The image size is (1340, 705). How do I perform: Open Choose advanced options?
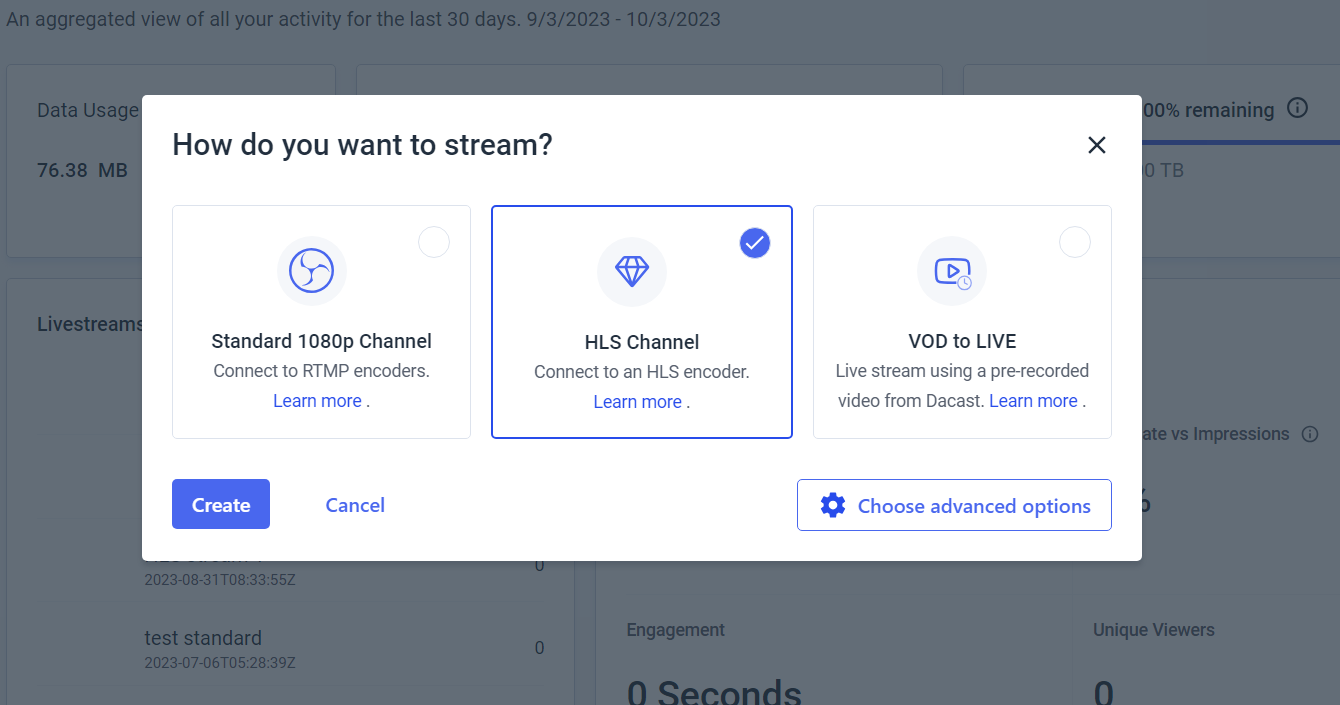[x=954, y=505]
